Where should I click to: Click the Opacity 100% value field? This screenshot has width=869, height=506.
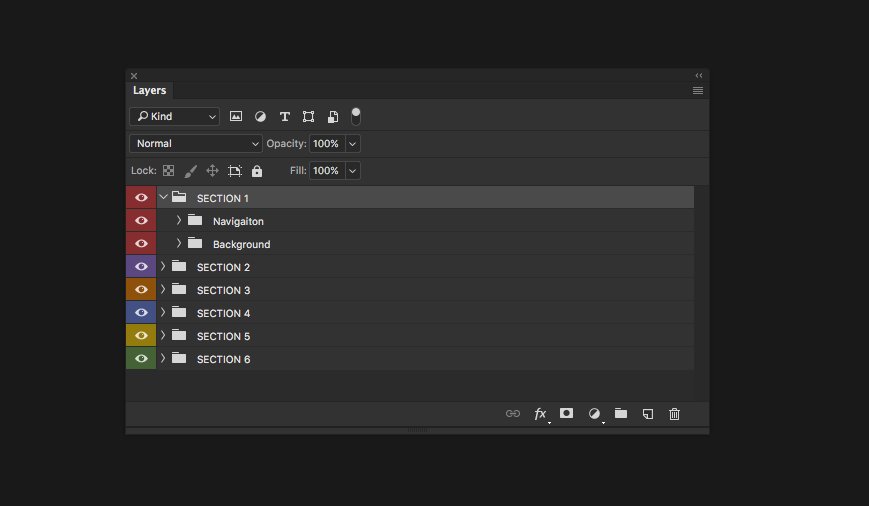click(327, 144)
